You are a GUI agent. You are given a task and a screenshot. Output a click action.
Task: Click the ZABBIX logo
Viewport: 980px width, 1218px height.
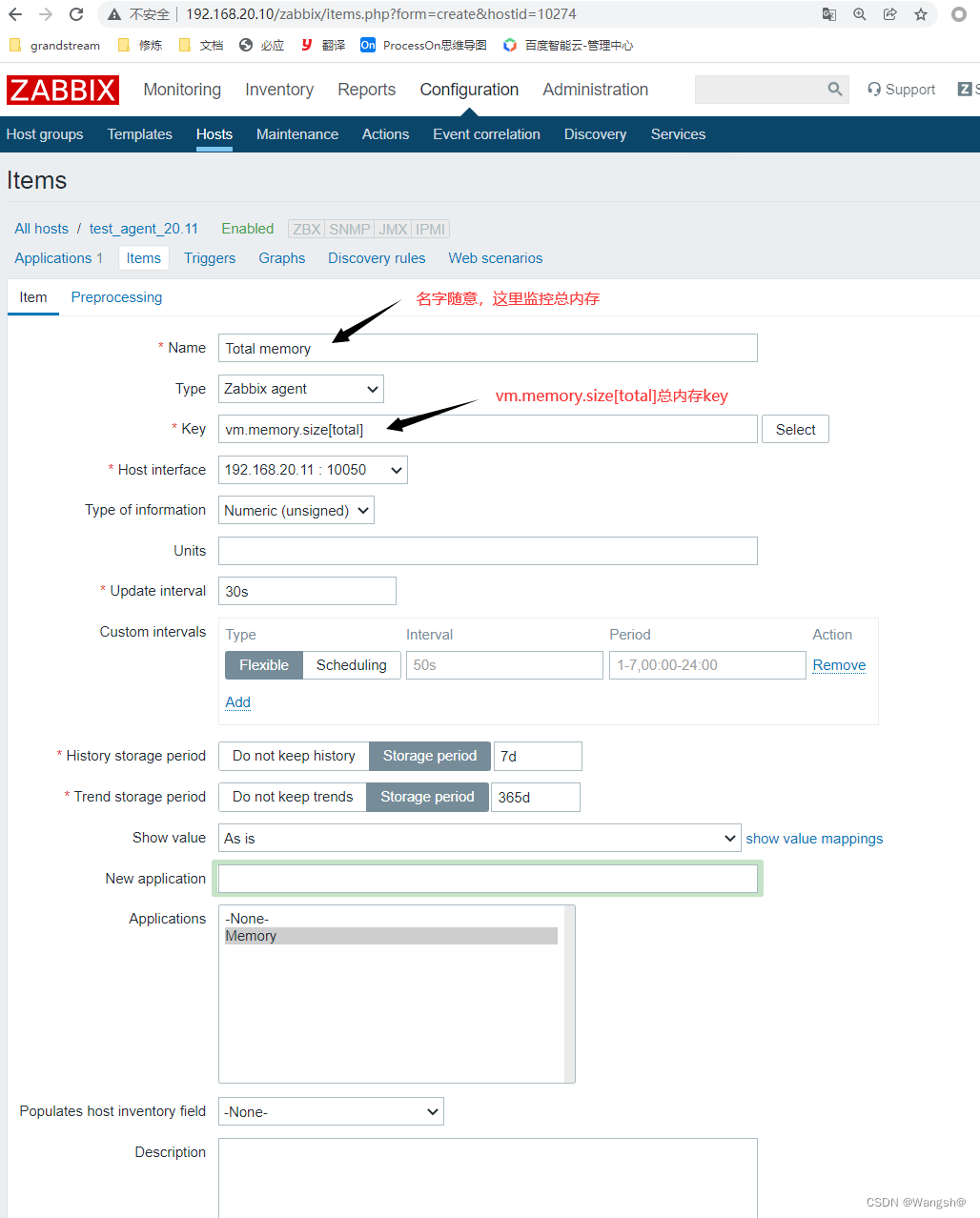[x=63, y=90]
